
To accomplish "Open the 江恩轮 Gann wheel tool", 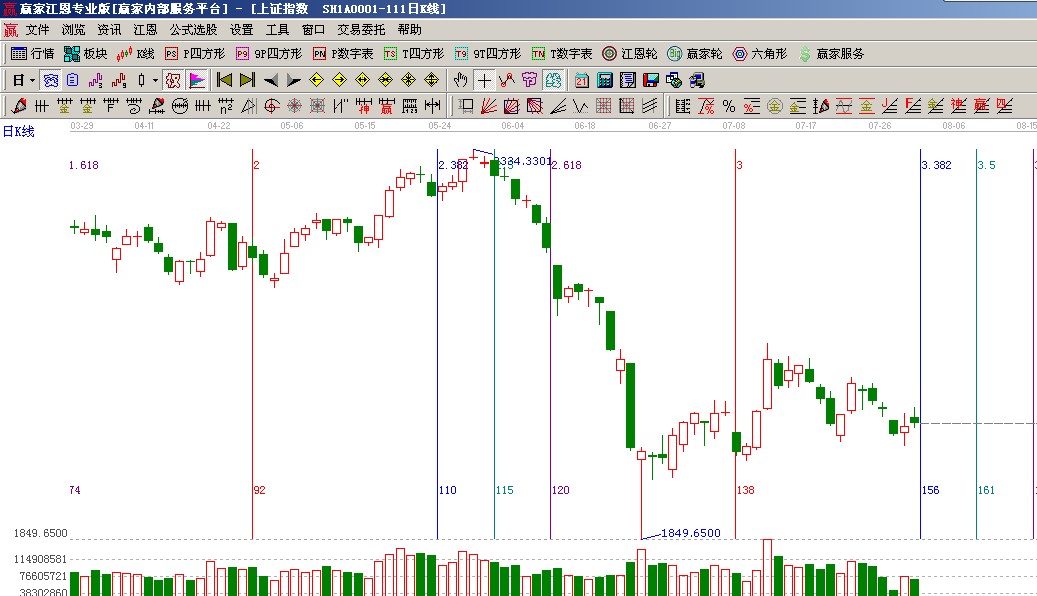I will (x=629, y=54).
